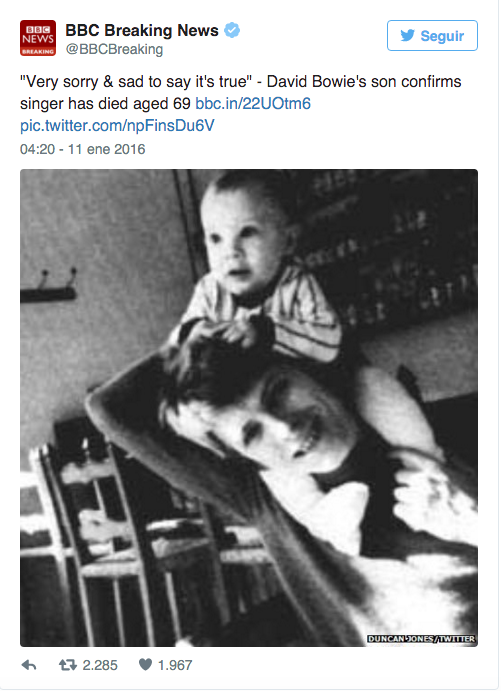
Task: Retweet using the retweet arrows icon
Action: [68, 665]
